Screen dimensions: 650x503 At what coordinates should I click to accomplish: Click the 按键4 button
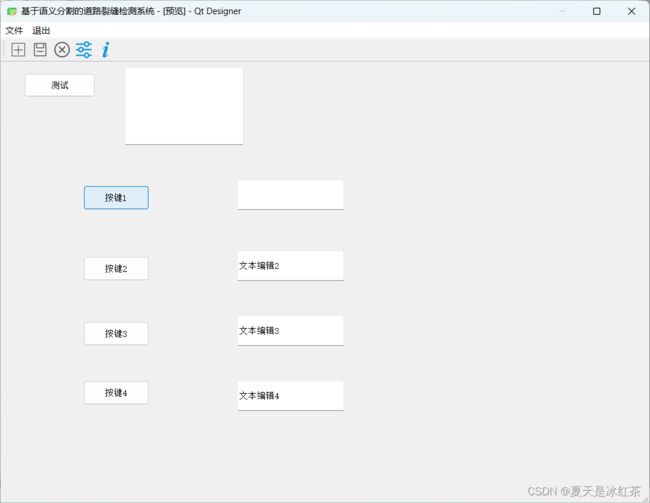tap(116, 393)
